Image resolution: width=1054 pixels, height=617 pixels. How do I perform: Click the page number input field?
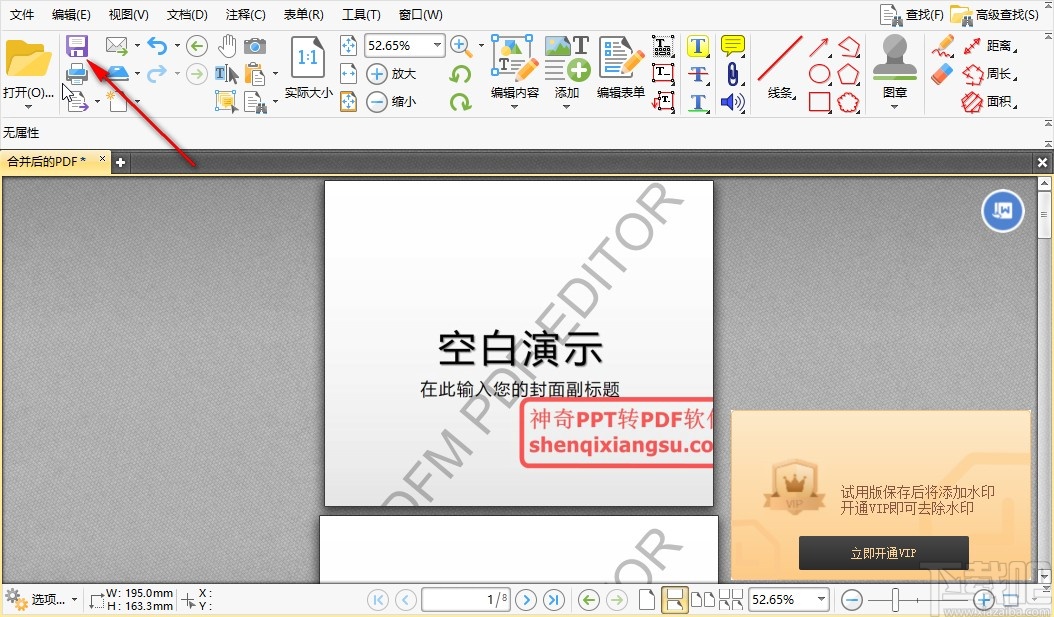[465, 599]
